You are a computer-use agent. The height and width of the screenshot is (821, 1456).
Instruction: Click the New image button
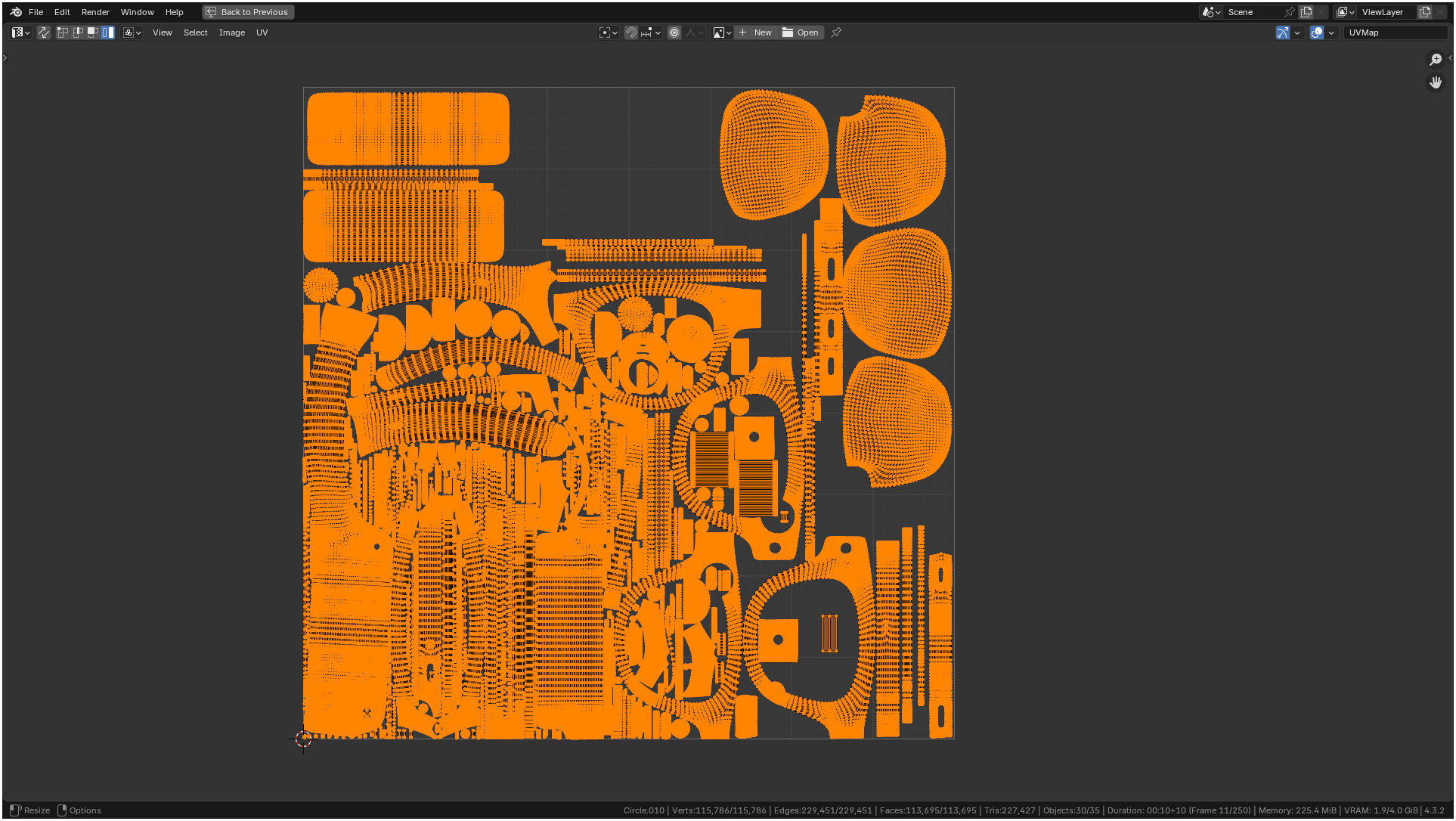point(755,33)
